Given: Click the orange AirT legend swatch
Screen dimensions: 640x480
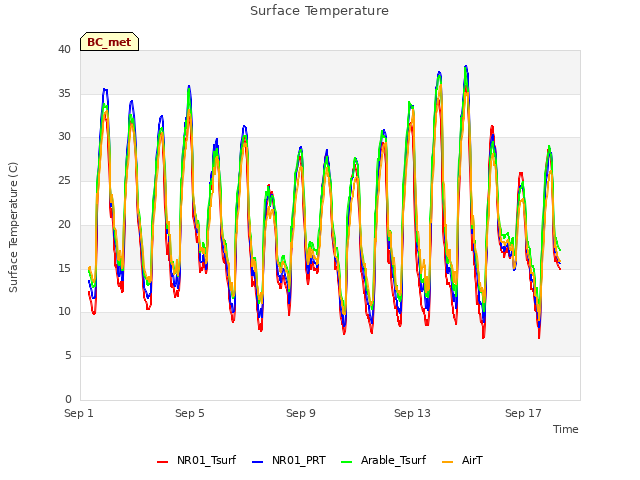Looking at the screenshot, I should (x=447, y=461).
